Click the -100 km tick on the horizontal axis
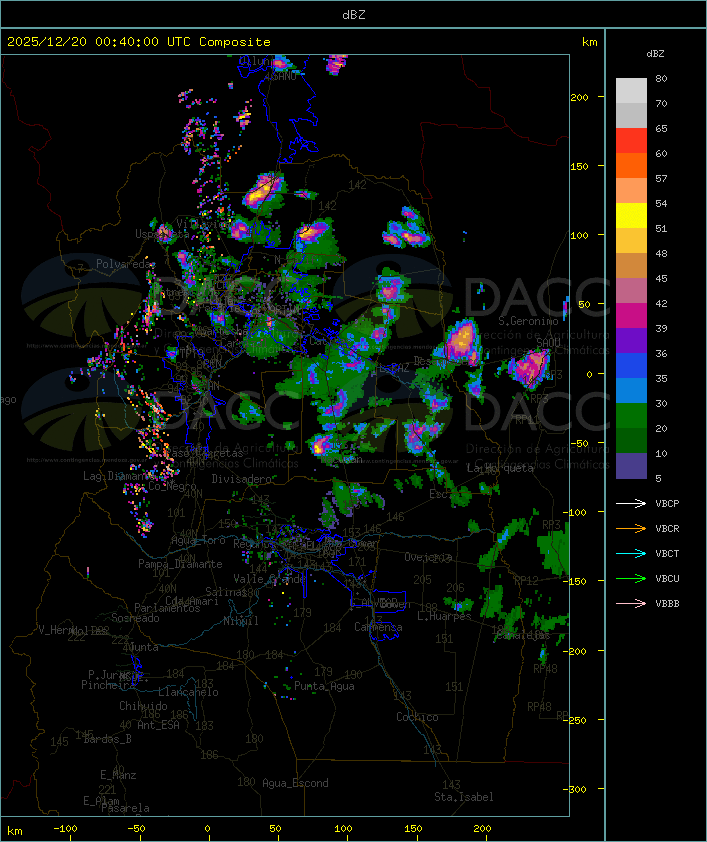The width and height of the screenshot is (707, 842). pyautogui.click(x=65, y=829)
